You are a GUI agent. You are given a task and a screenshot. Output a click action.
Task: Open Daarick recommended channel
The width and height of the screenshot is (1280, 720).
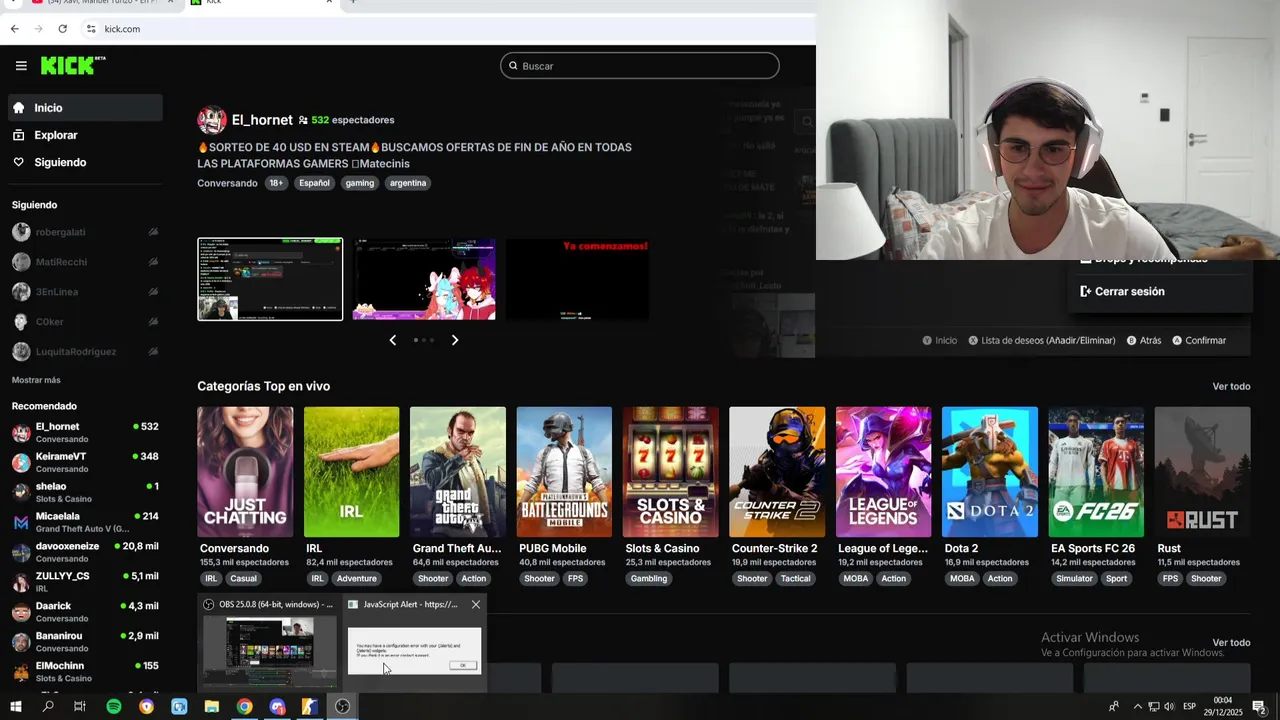point(85,612)
